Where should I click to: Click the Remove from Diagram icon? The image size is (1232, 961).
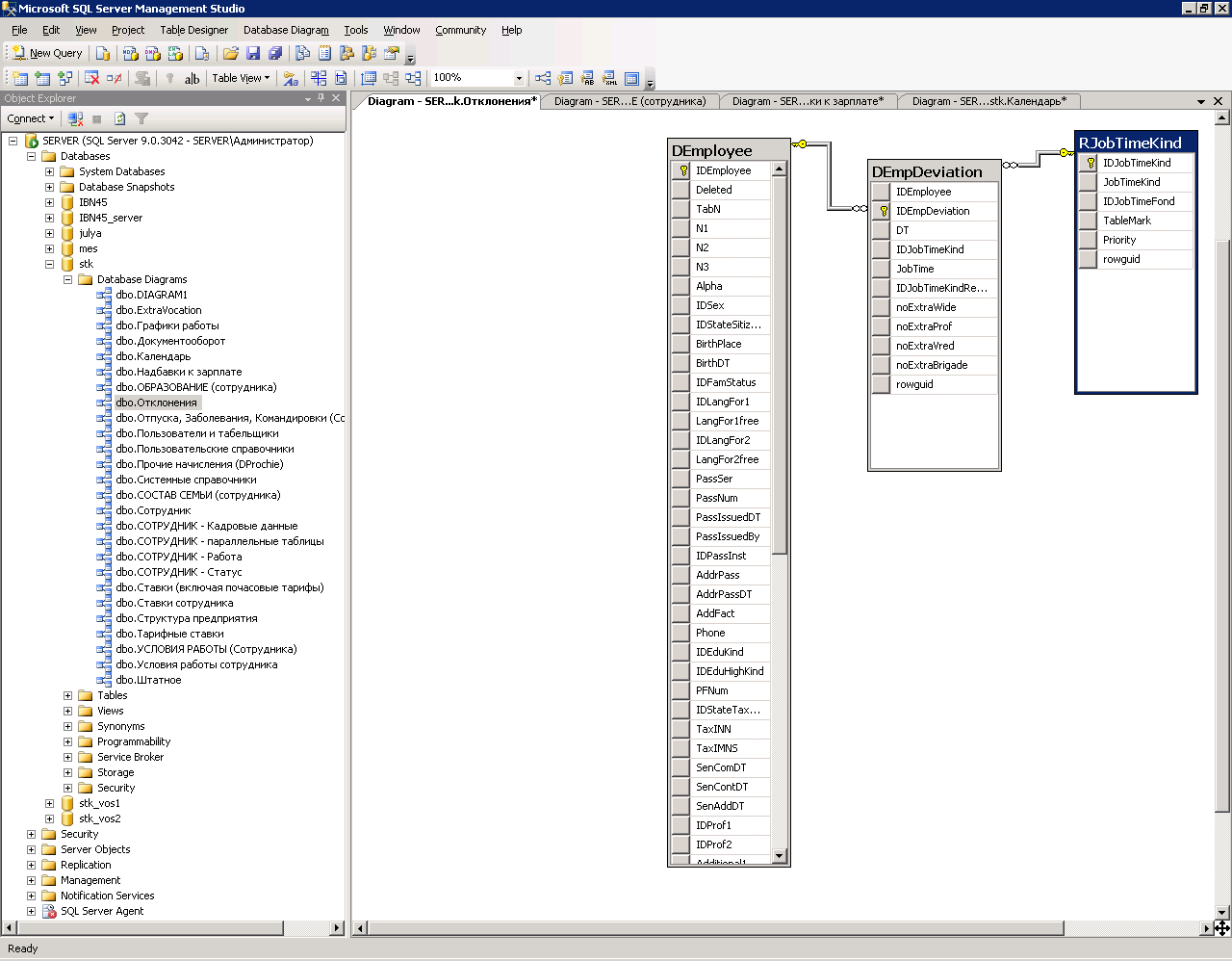115,78
